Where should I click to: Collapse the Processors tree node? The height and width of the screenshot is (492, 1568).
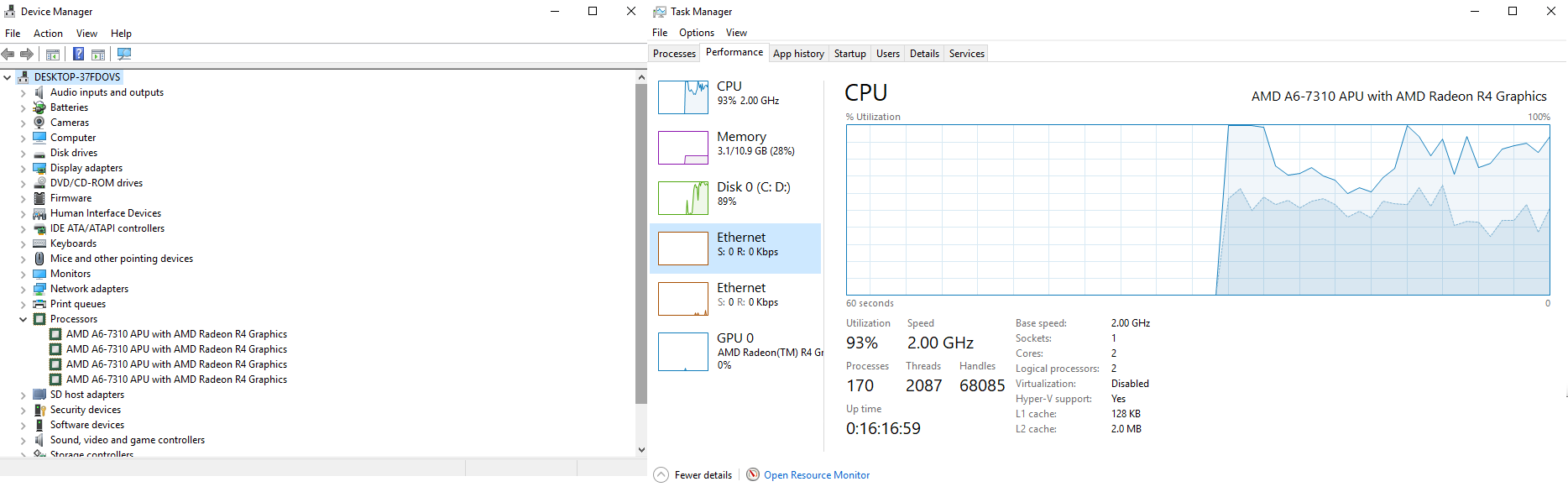[x=23, y=319]
